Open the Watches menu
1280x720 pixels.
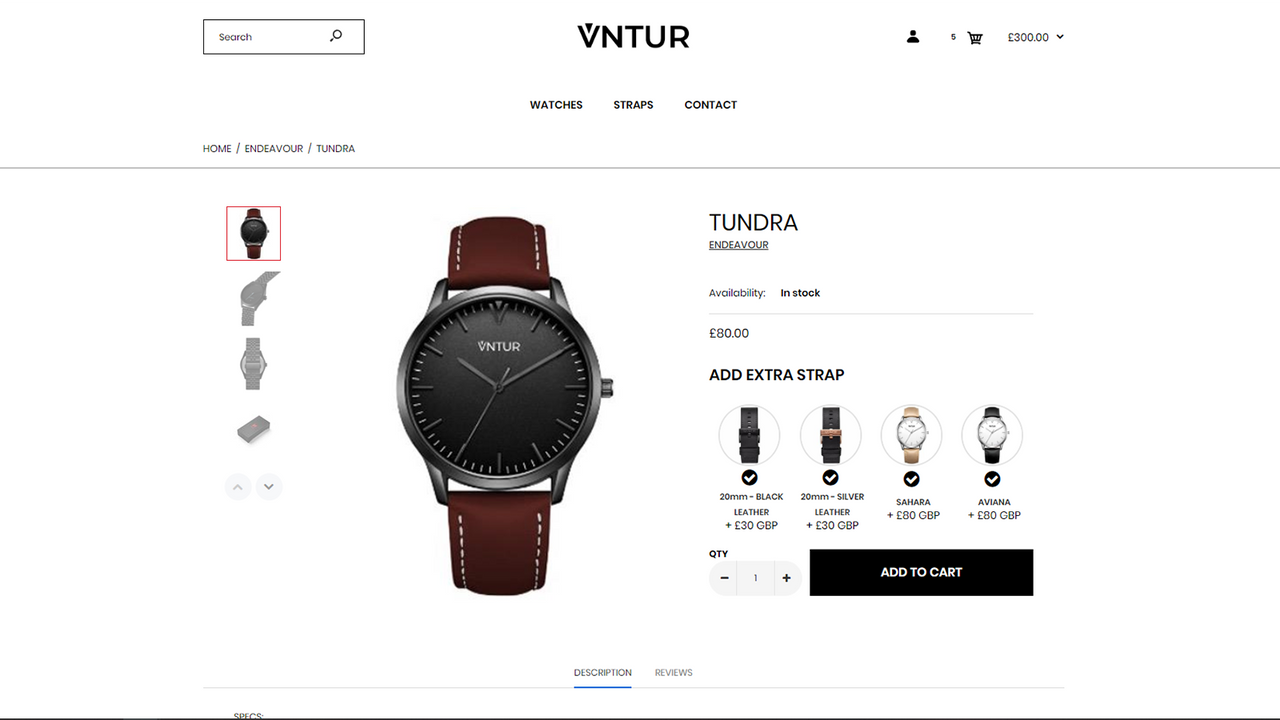pyautogui.click(x=556, y=105)
